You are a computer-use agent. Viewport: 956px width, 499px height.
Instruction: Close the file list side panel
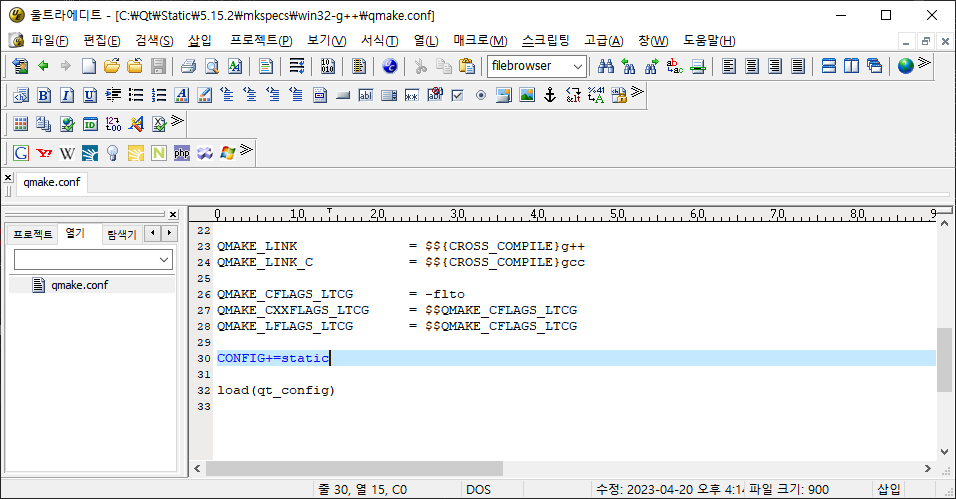(x=173, y=214)
